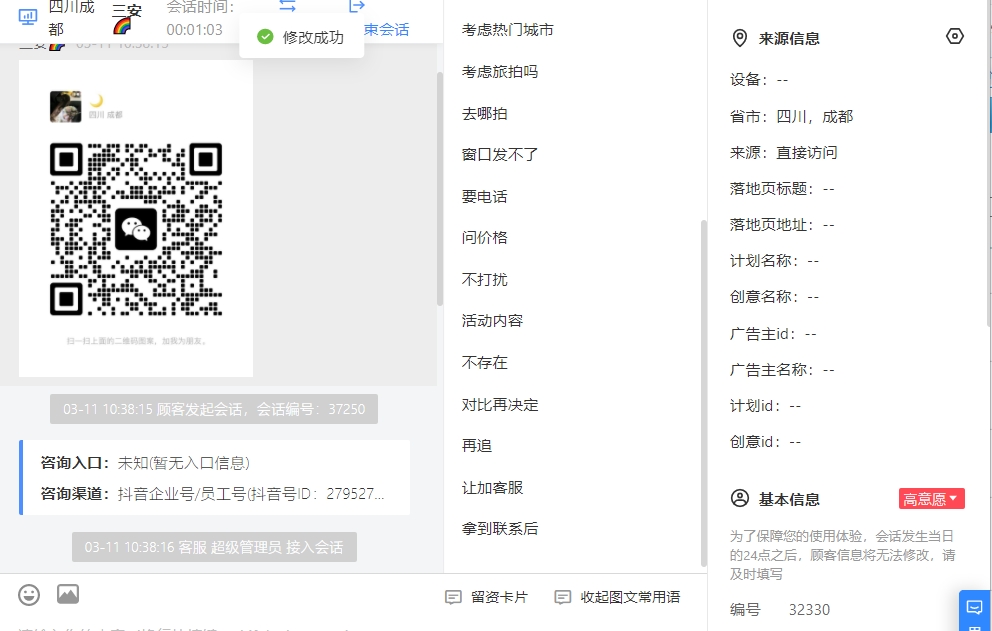Click the 留资卡片 card icon
The height and width of the screenshot is (631, 992).
tap(453, 597)
